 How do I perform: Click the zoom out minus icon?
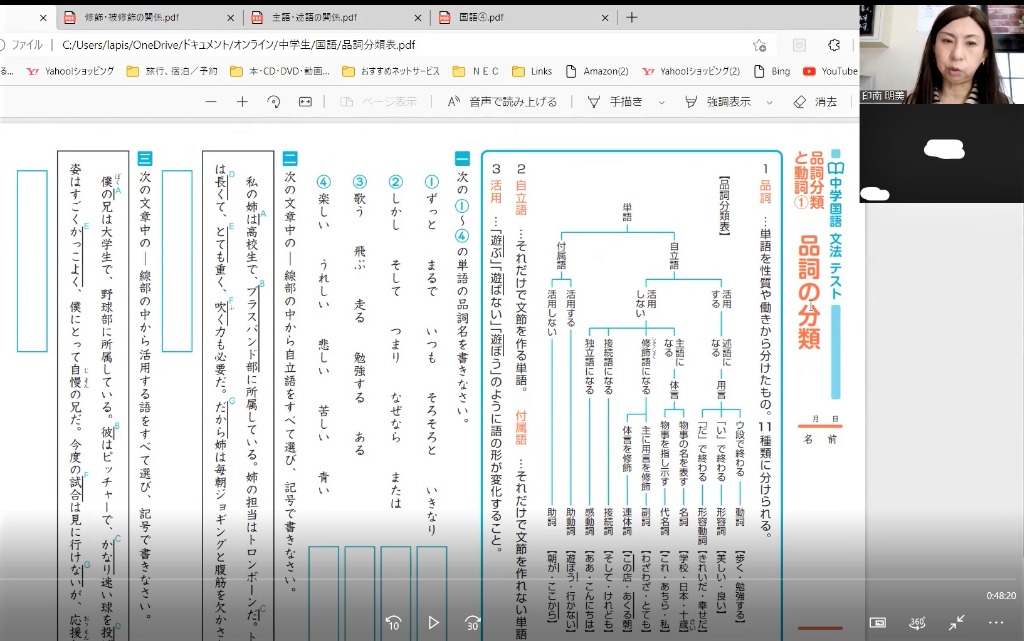point(210,102)
